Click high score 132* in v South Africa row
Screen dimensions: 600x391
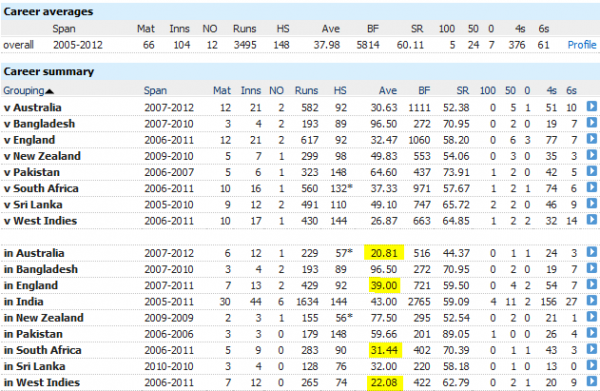click(x=342, y=188)
